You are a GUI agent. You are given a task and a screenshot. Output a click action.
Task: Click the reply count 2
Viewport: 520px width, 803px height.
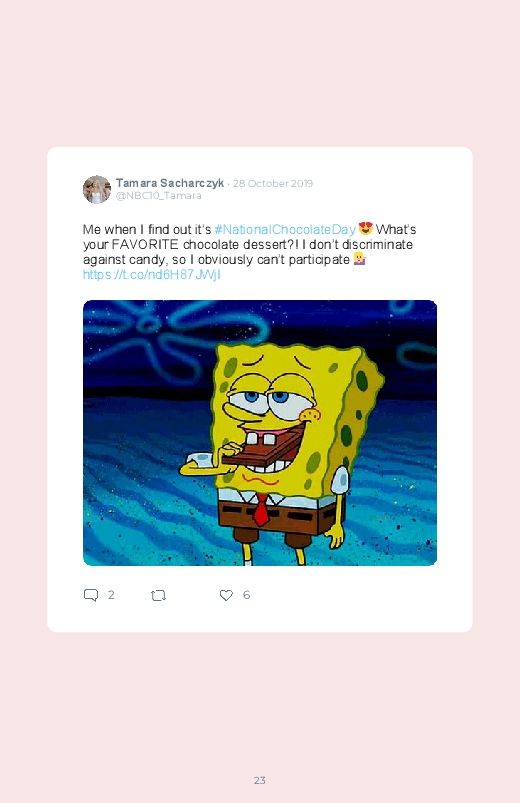(111, 595)
